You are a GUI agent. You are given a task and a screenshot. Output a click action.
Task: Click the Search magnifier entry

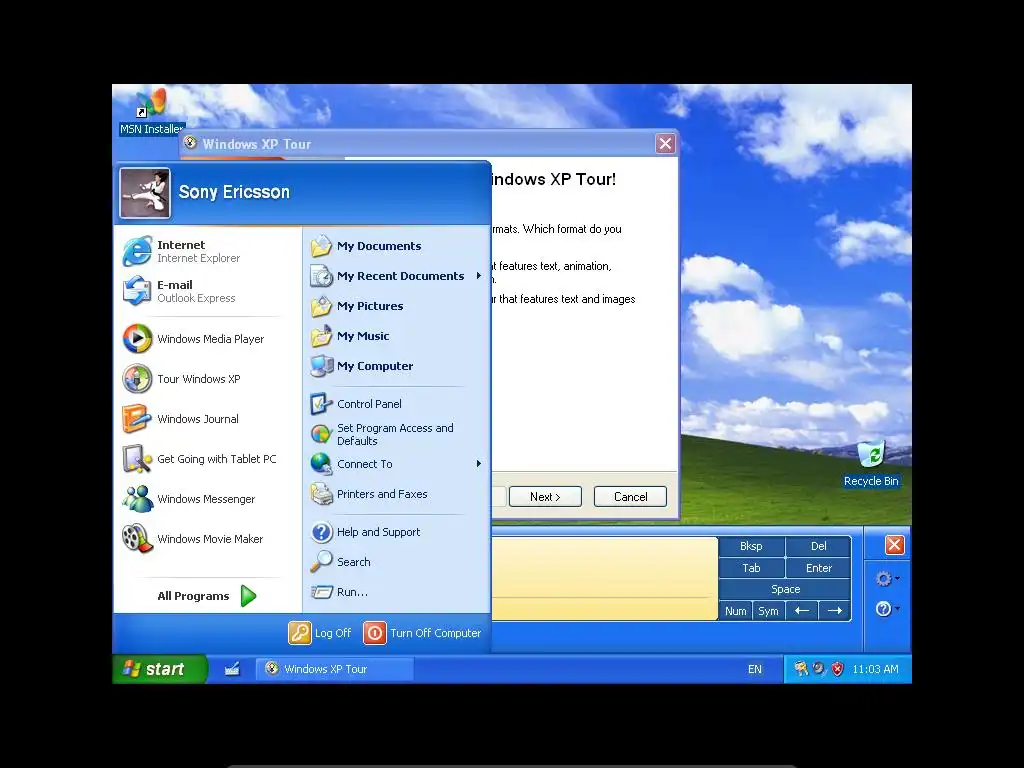396,562
